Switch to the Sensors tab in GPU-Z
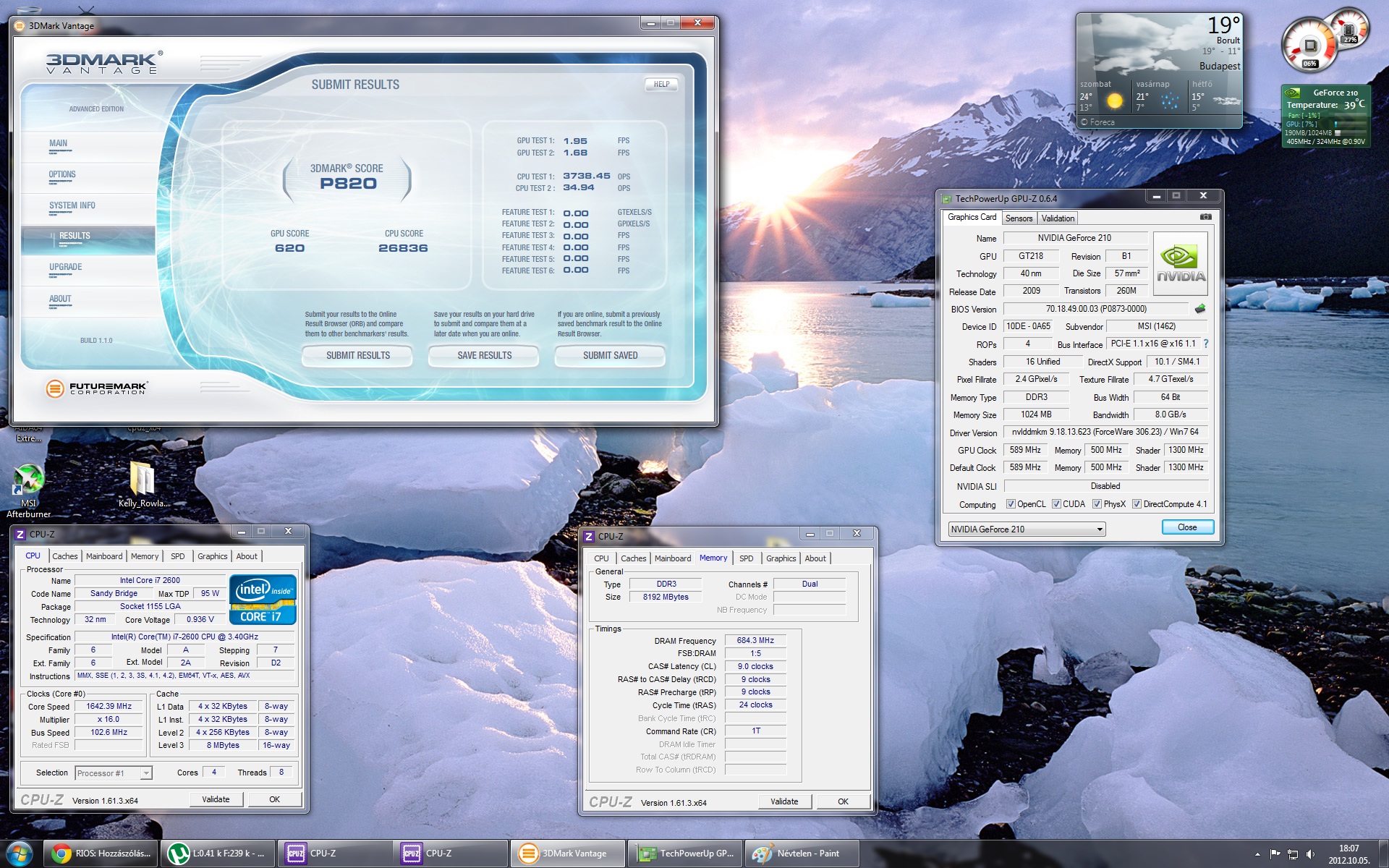The width and height of the screenshot is (1389, 868). pos(1019,218)
